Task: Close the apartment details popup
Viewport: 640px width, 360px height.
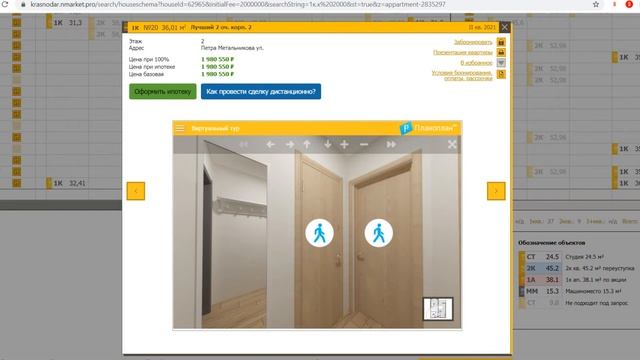Action: 505,27
